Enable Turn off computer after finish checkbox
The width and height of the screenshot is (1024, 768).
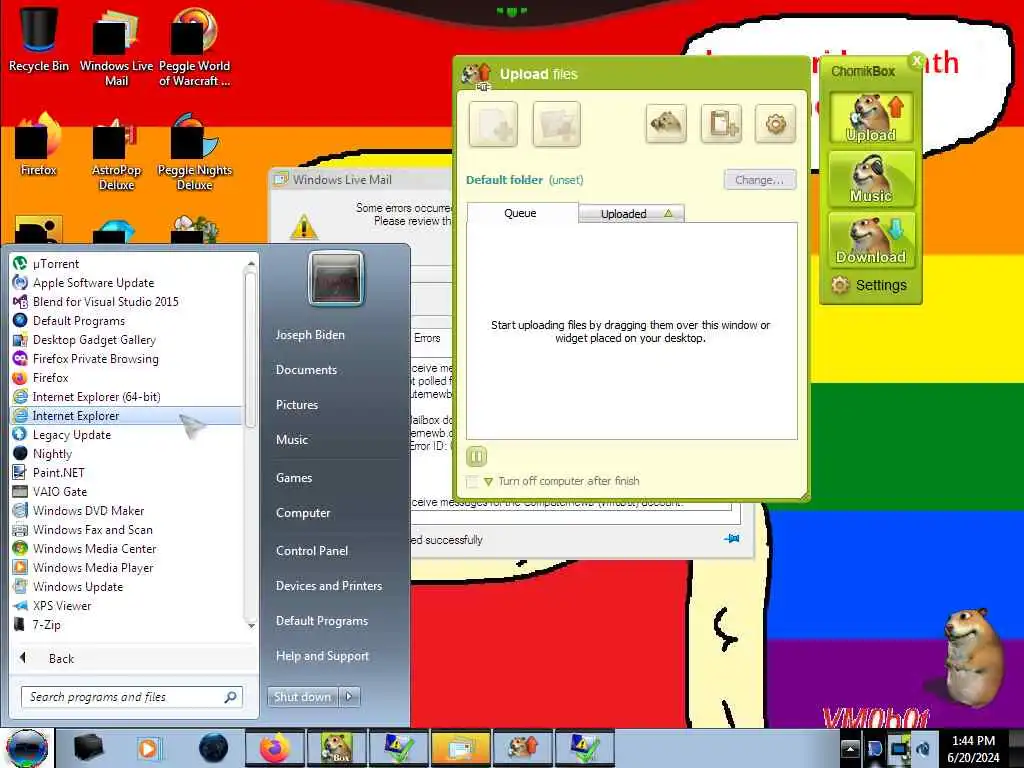[x=472, y=482]
